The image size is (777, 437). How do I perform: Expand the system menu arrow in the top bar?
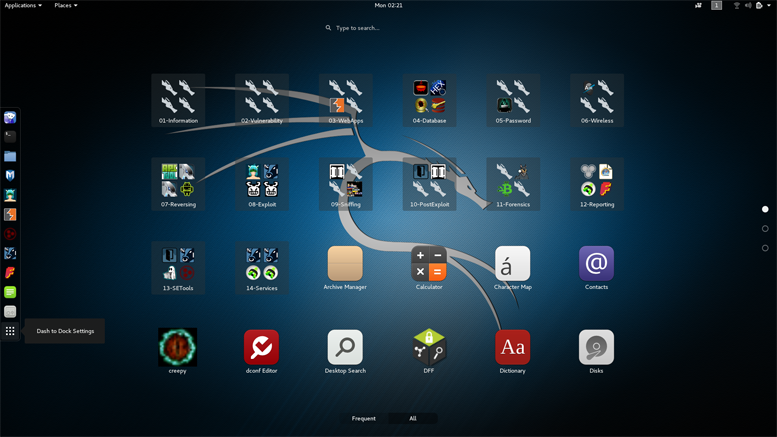(769, 5)
